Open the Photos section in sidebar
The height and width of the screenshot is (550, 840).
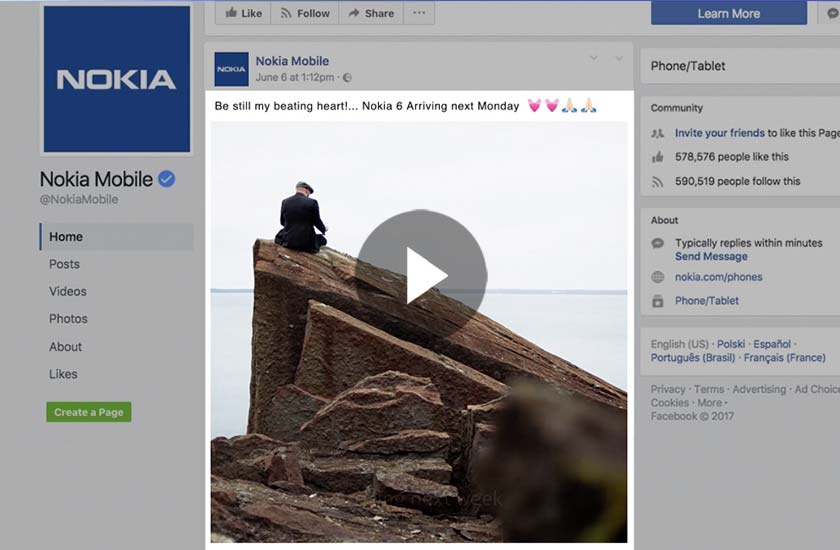(x=68, y=319)
